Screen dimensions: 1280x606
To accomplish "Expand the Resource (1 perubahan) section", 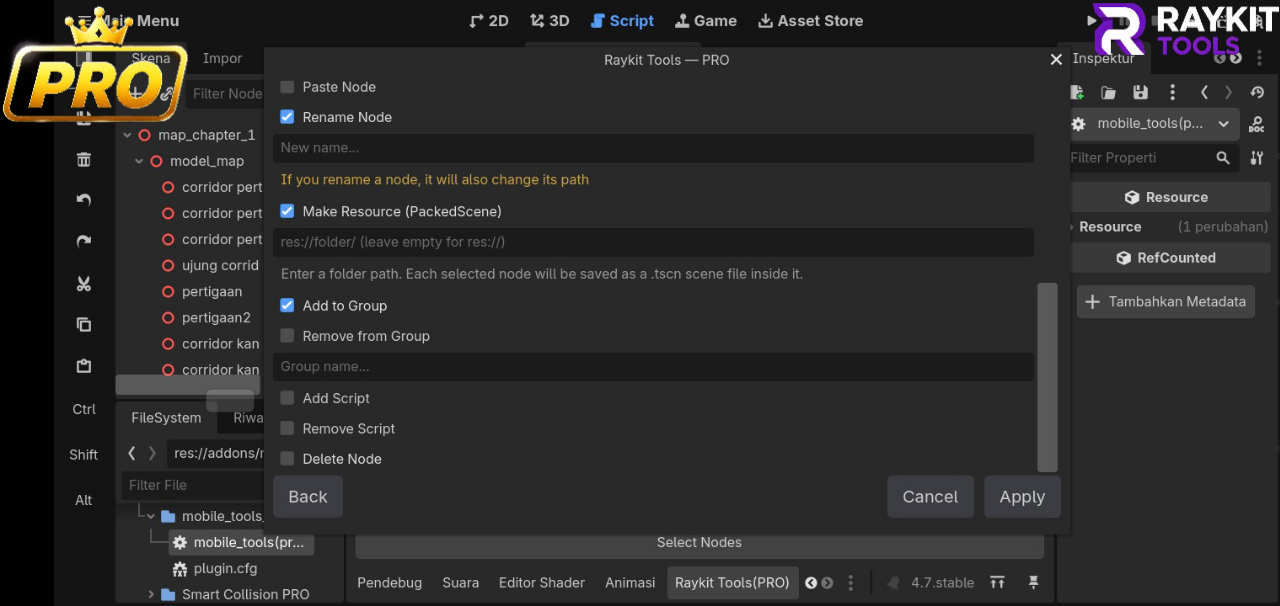I will pos(1072,227).
